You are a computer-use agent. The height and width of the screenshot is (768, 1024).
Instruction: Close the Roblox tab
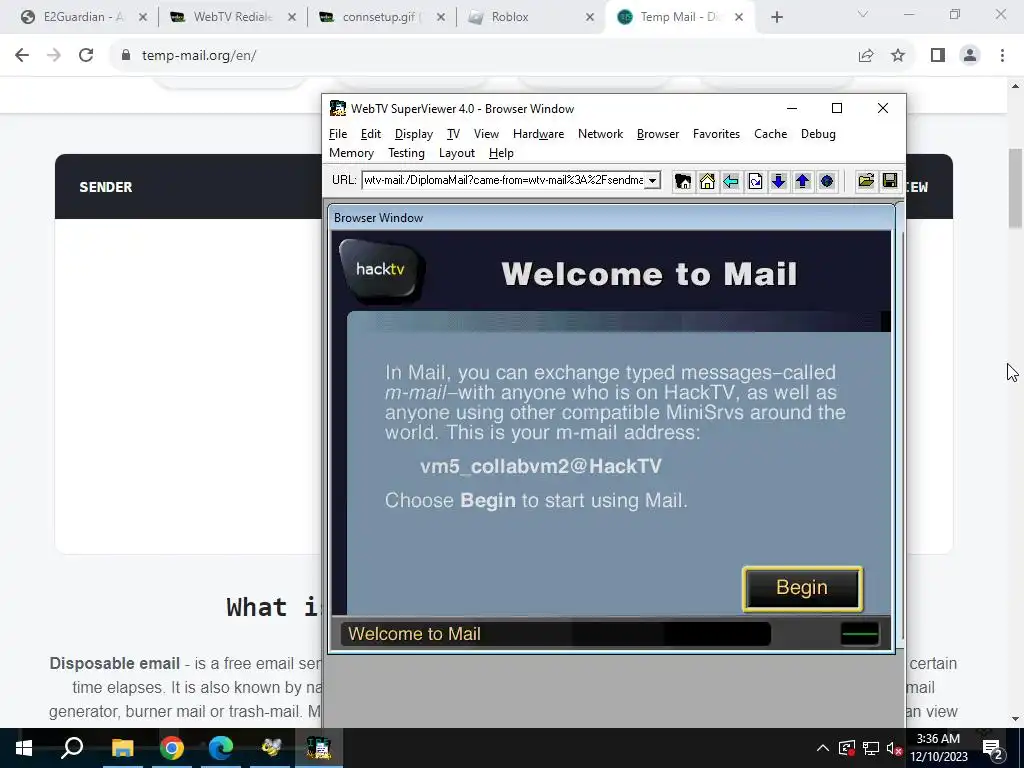590,17
